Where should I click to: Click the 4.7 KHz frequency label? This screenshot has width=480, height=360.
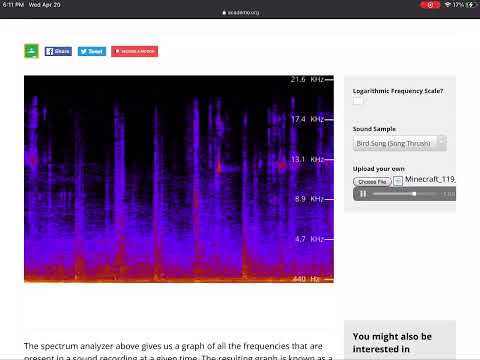309,239
